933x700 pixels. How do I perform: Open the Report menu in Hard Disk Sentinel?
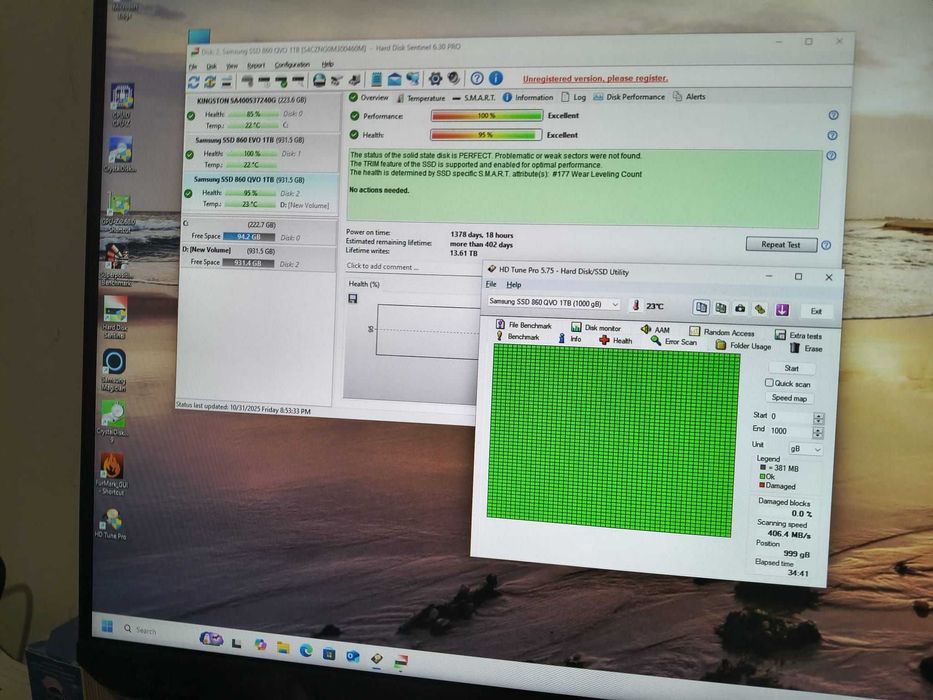click(x=256, y=65)
